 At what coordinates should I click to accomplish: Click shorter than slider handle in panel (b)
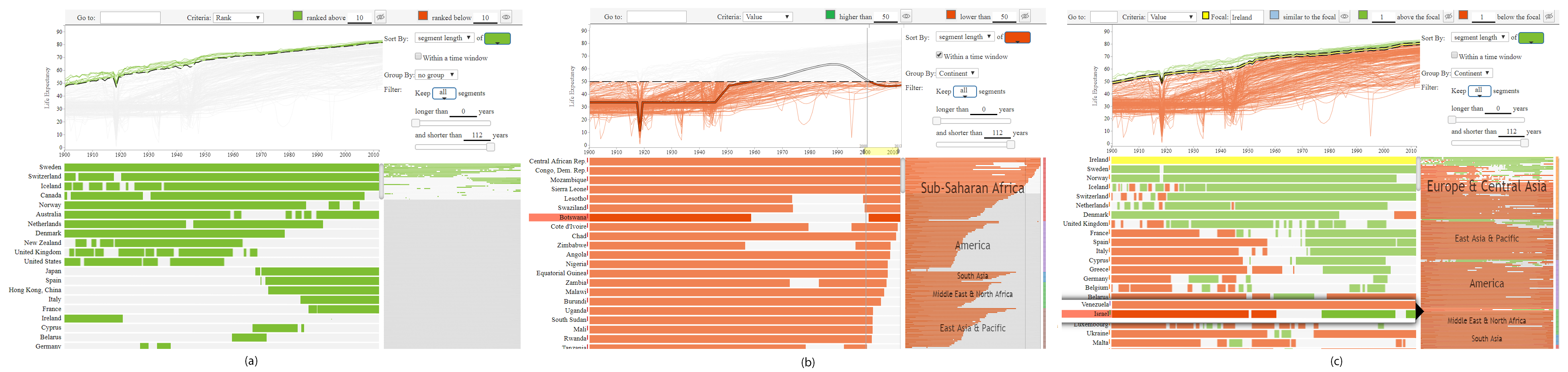pyautogui.click(x=1011, y=144)
